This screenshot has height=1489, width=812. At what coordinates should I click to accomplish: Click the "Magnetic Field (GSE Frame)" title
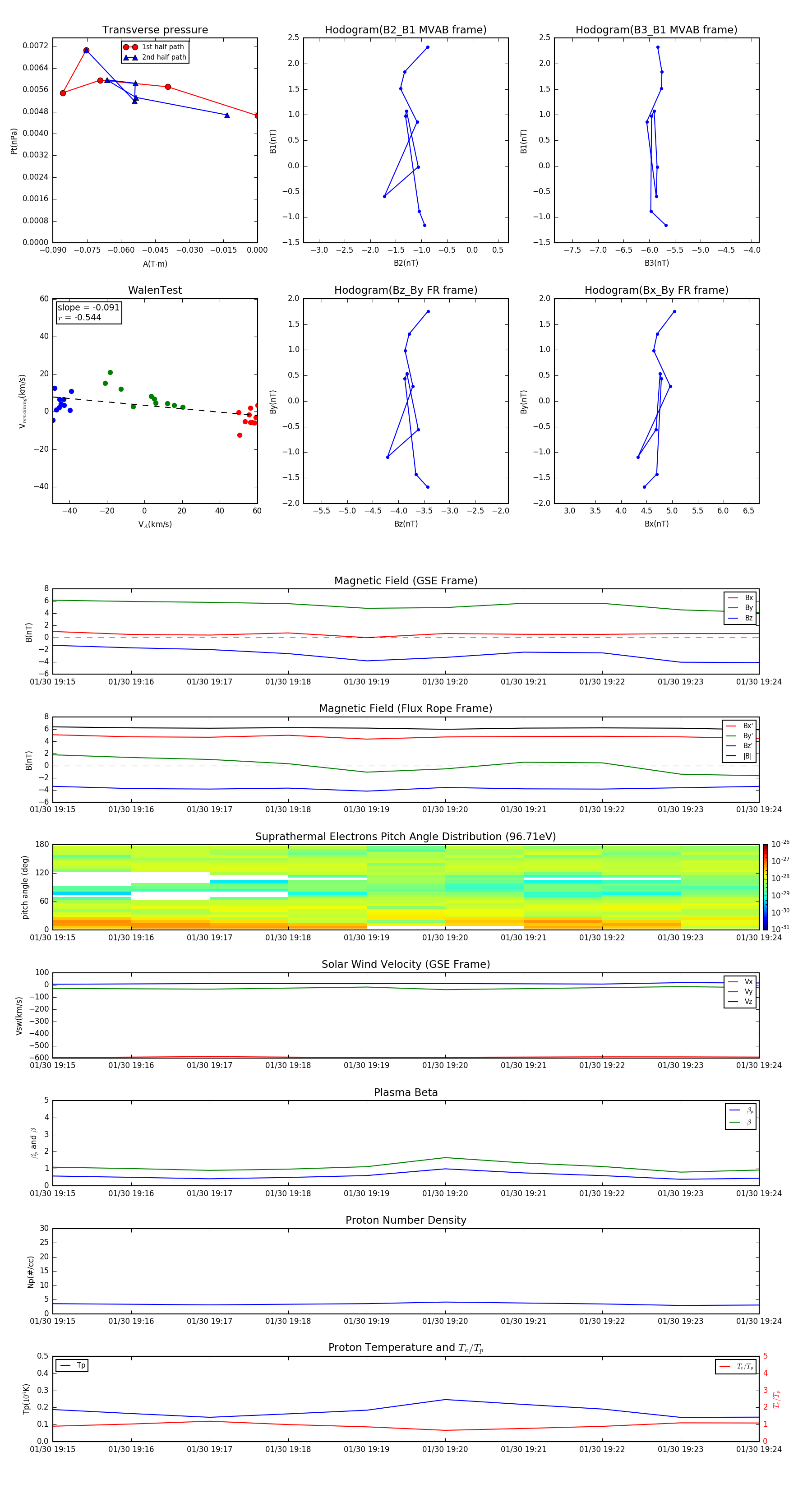click(406, 581)
